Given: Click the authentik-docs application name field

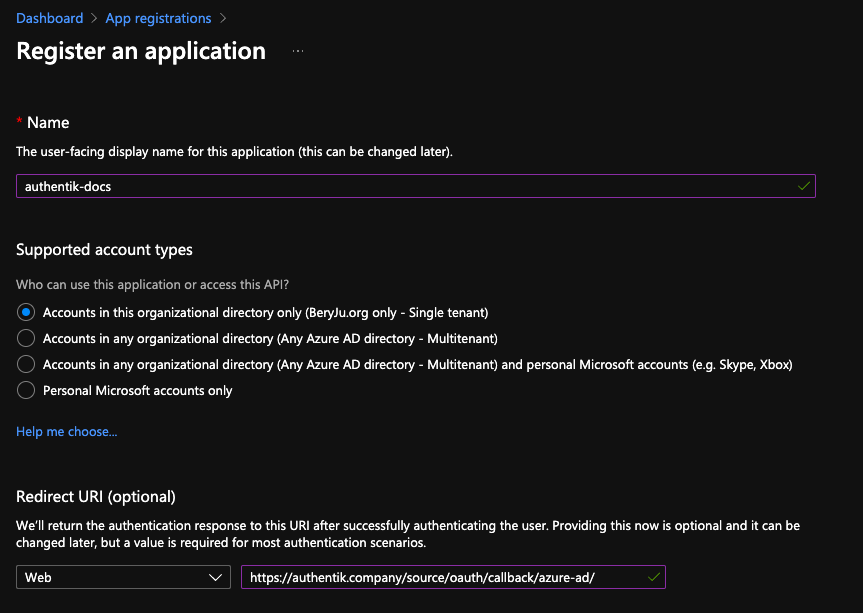Looking at the screenshot, I should tap(400, 186).
